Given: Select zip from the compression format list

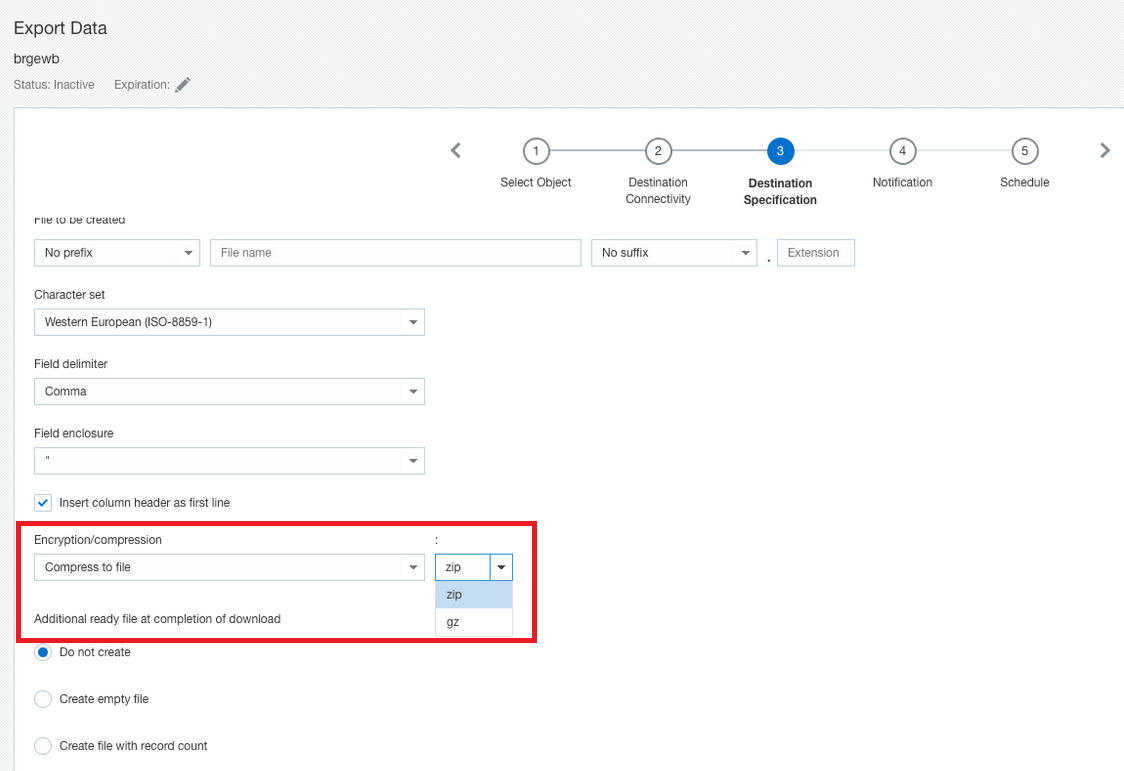Looking at the screenshot, I should [454, 594].
